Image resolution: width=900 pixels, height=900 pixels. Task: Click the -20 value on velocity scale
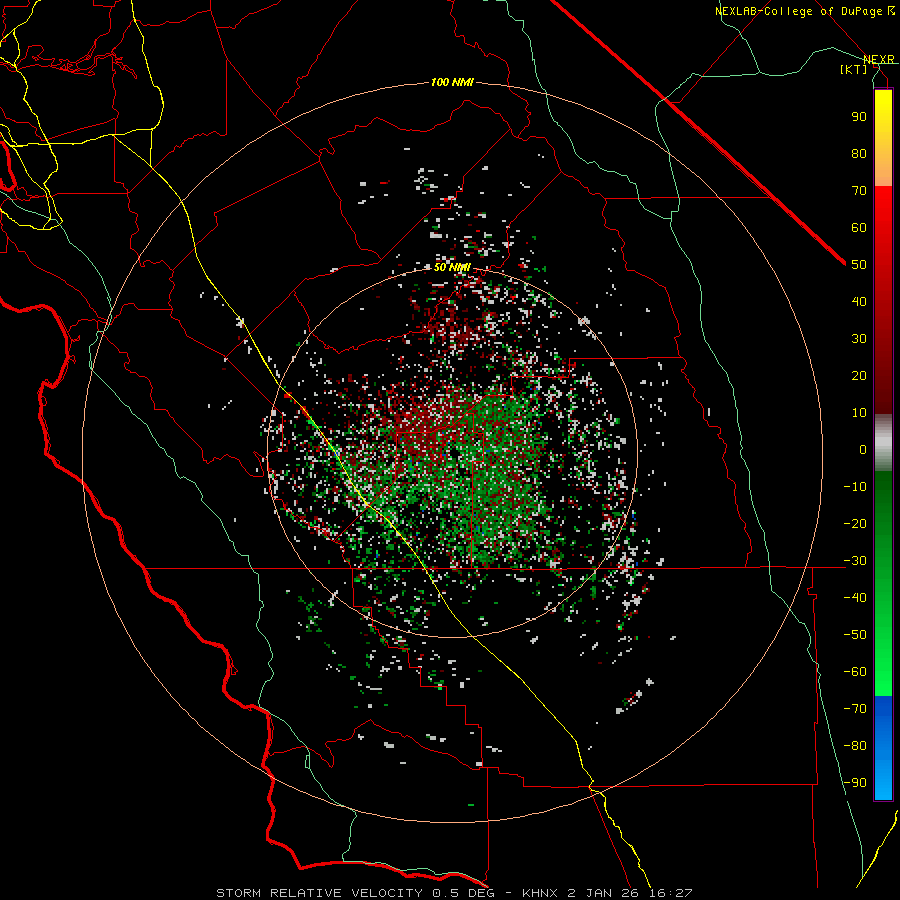click(x=855, y=524)
